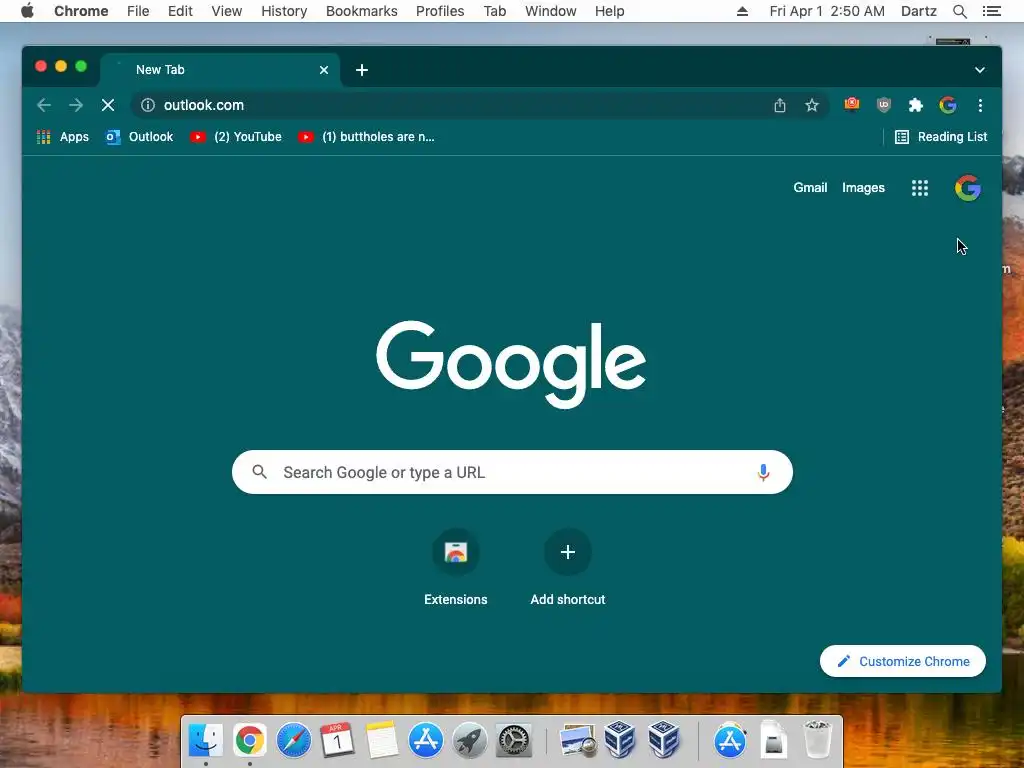This screenshot has width=1024, height=768.
Task: Click the Customize Chrome button
Action: point(903,661)
